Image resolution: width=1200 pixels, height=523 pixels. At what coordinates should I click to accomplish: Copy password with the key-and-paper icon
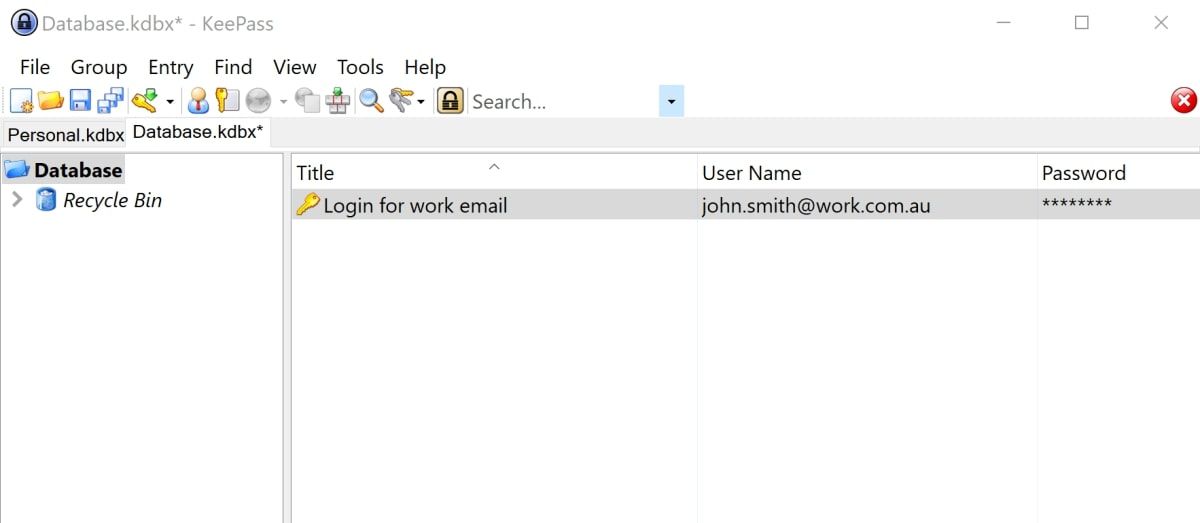tap(228, 101)
